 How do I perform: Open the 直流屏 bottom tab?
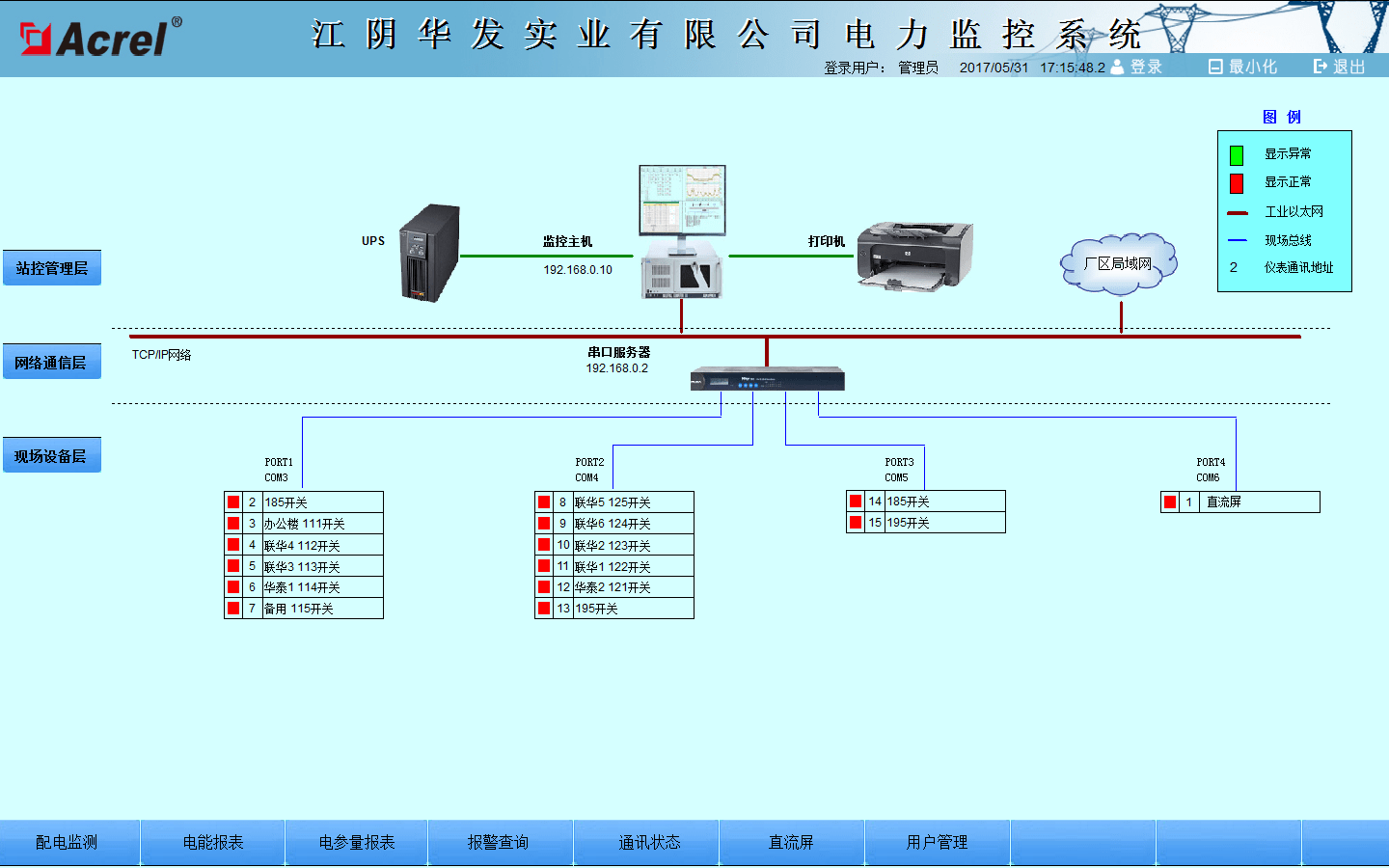pos(792,843)
